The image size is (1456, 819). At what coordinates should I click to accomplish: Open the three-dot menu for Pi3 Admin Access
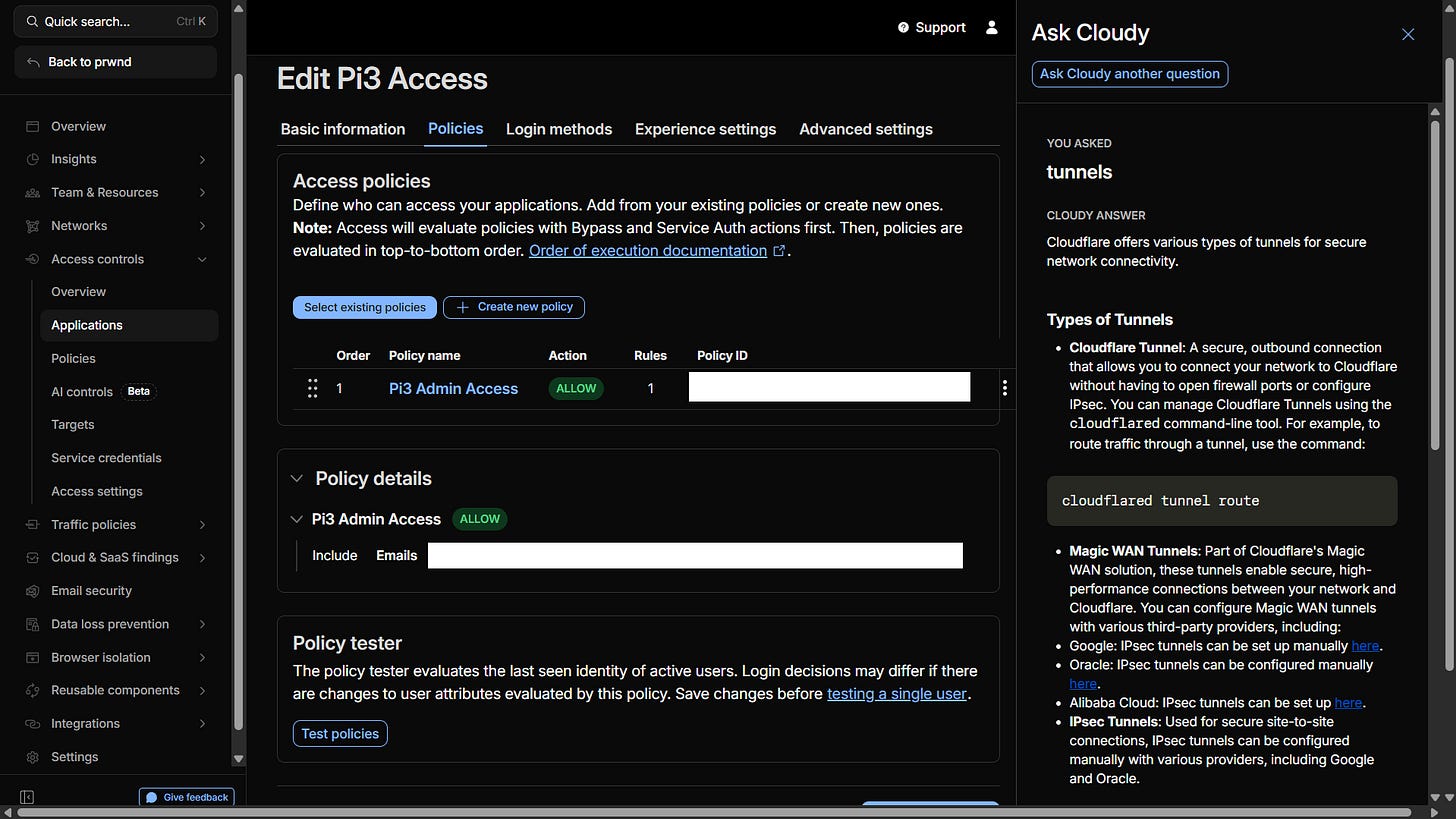click(1004, 388)
